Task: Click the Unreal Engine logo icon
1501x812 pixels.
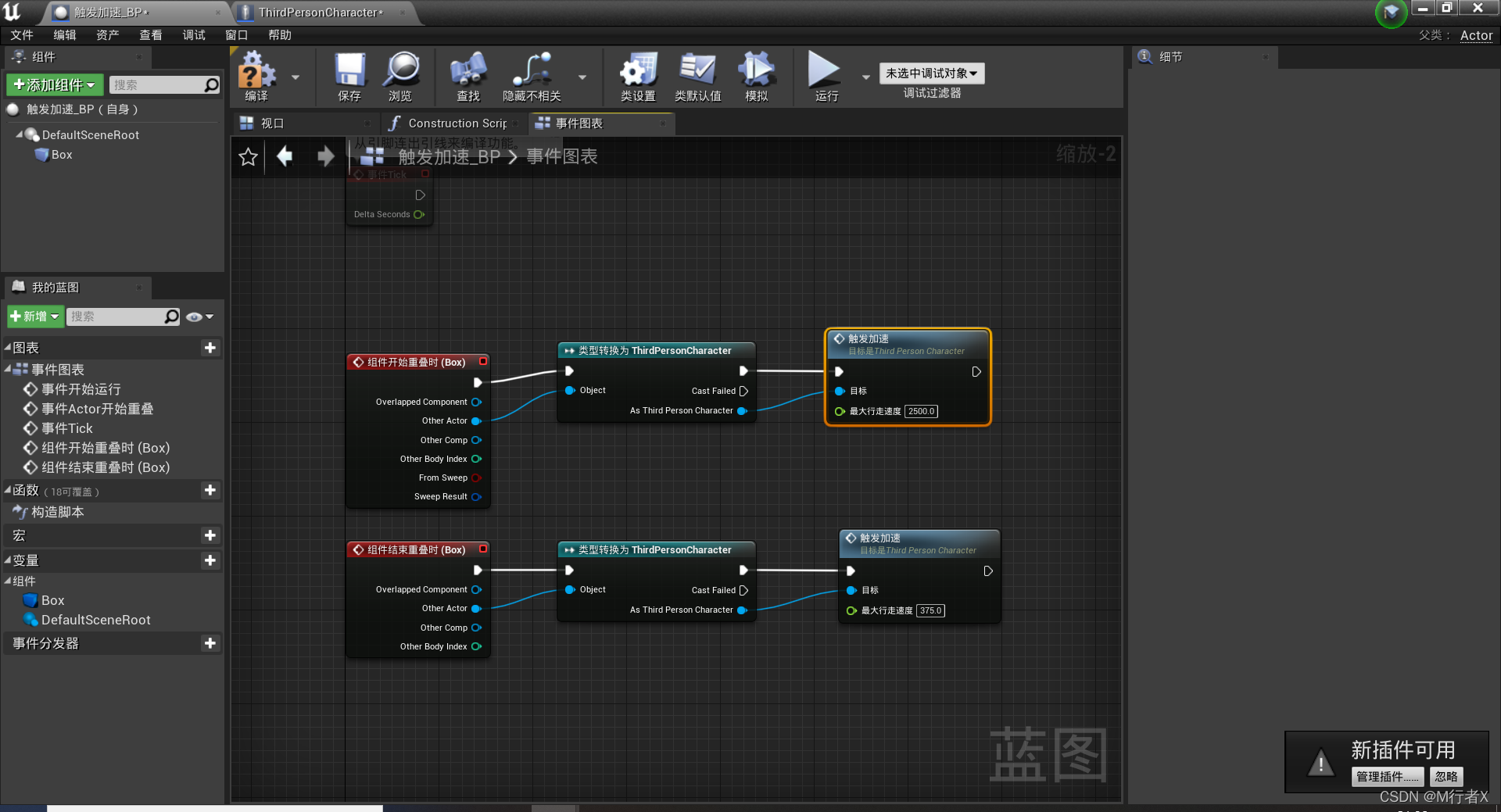Action: tap(13, 12)
